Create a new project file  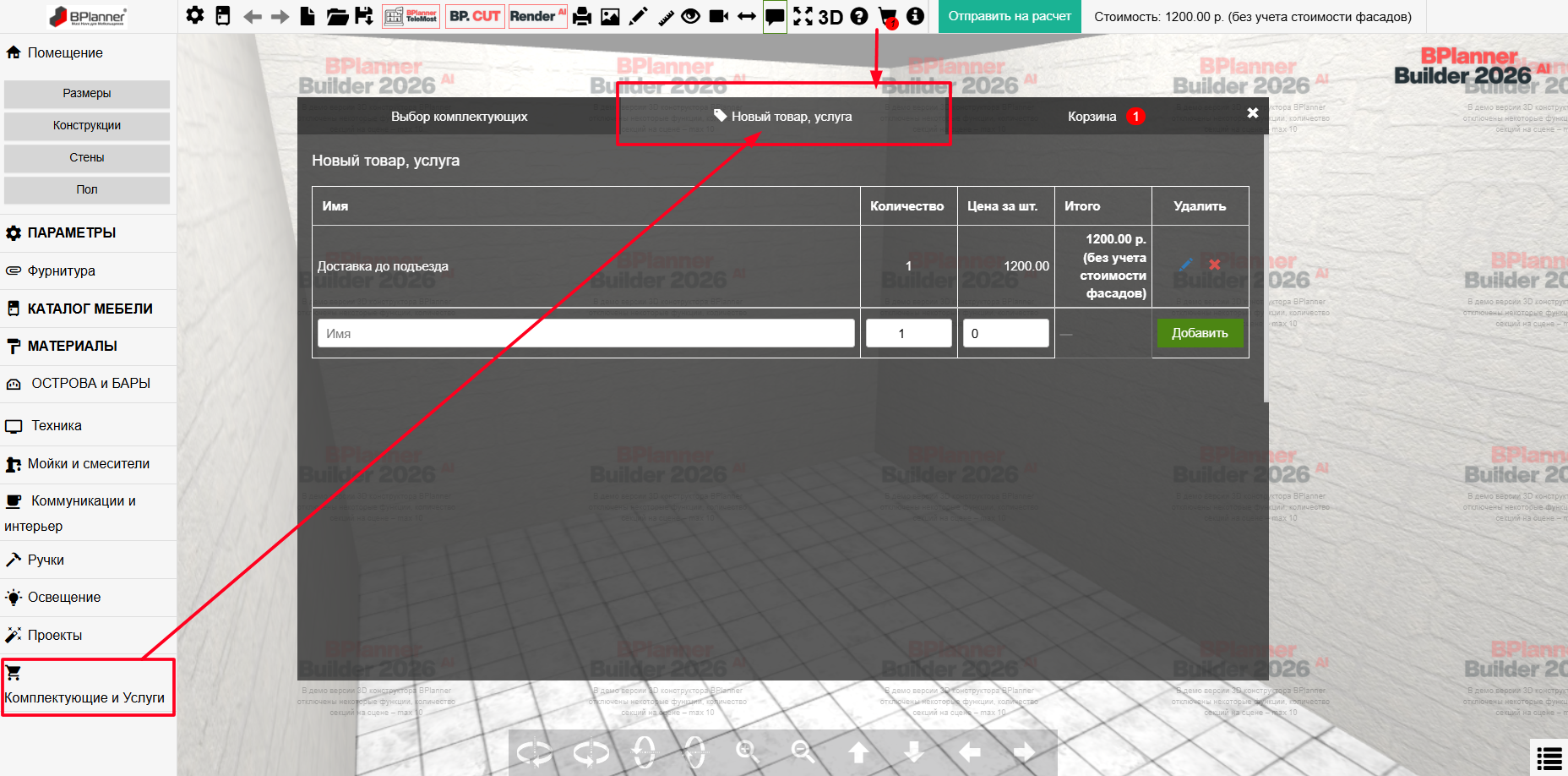[x=308, y=16]
